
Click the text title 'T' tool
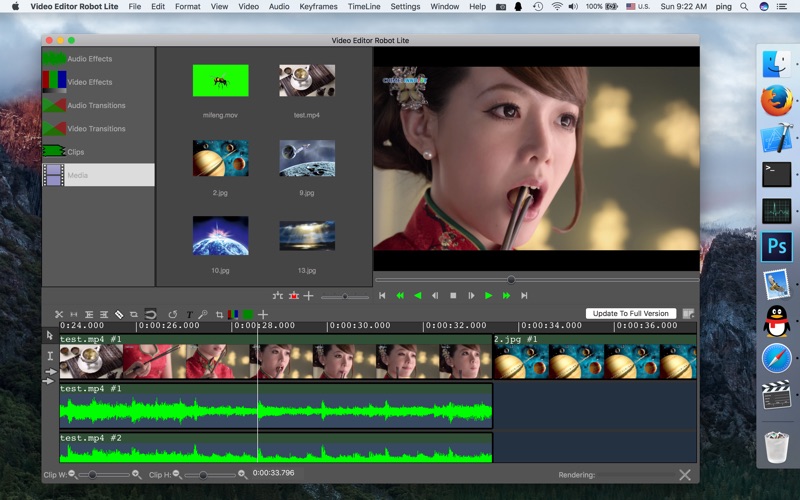pos(189,314)
